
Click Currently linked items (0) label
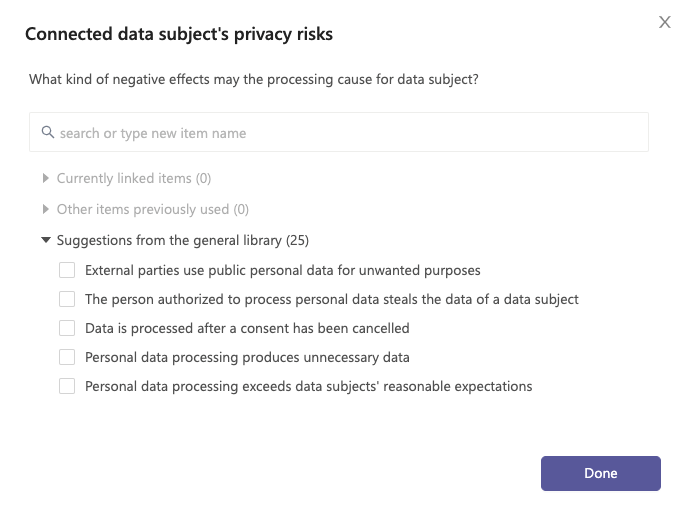(x=134, y=178)
